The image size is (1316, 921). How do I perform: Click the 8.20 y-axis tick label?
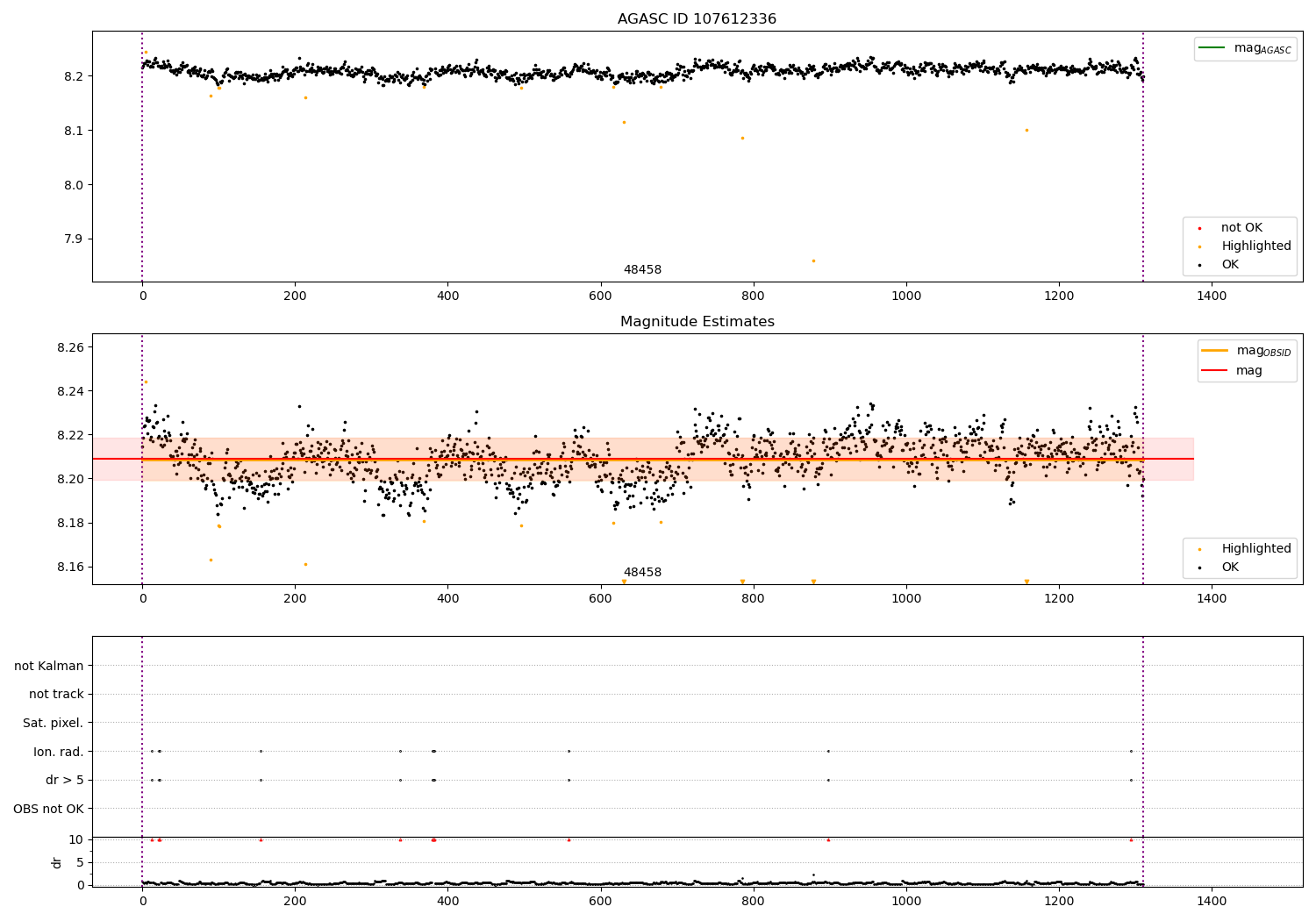[70, 479]
